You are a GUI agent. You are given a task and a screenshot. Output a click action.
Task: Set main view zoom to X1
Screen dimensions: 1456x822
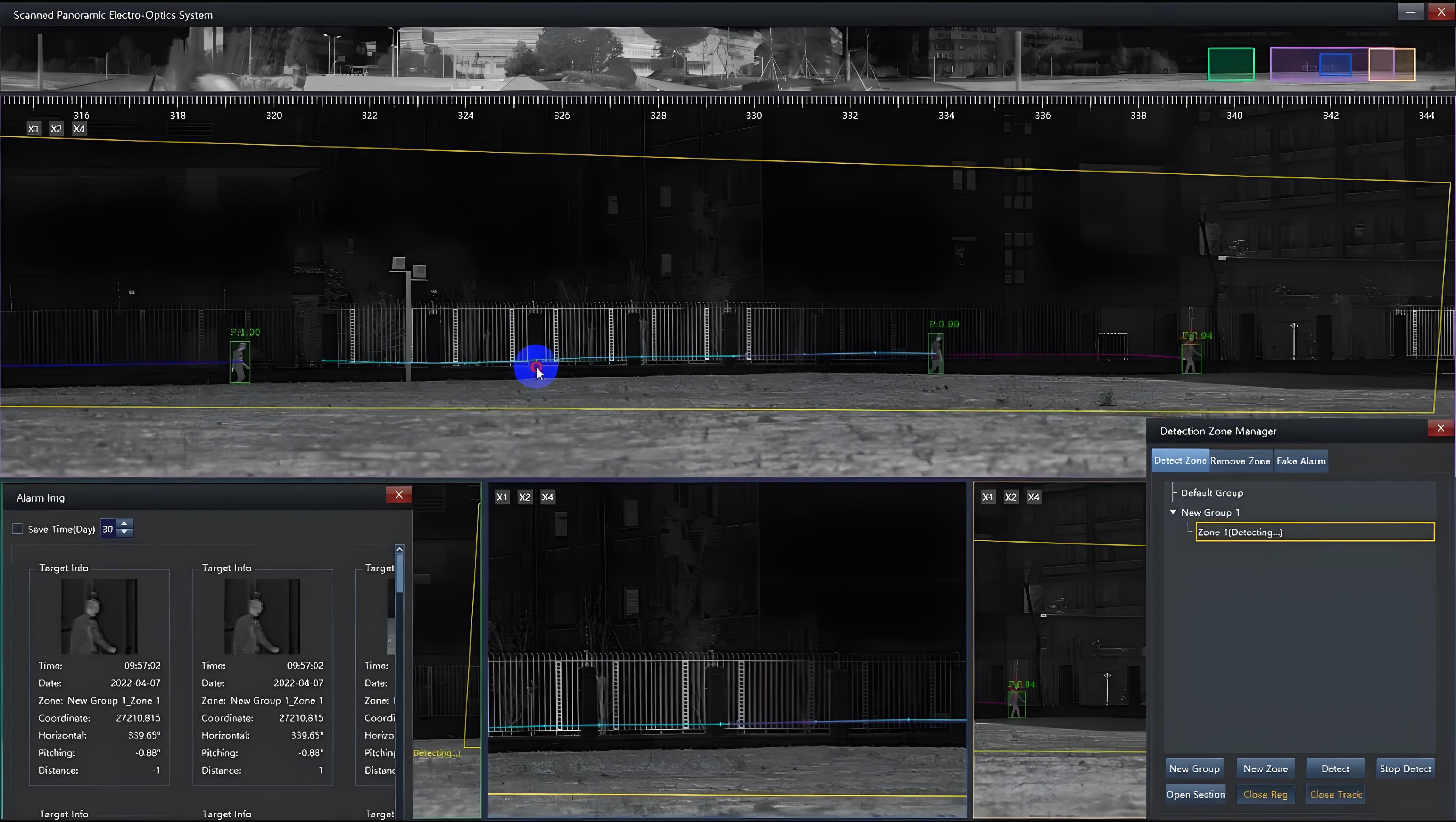(33, 129)
